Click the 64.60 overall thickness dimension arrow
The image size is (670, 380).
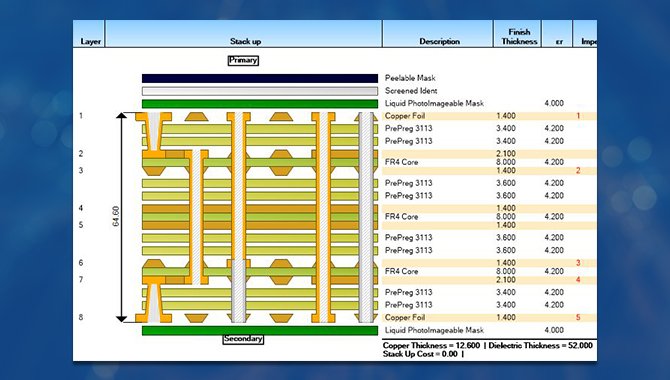click(x=122, y=217)
